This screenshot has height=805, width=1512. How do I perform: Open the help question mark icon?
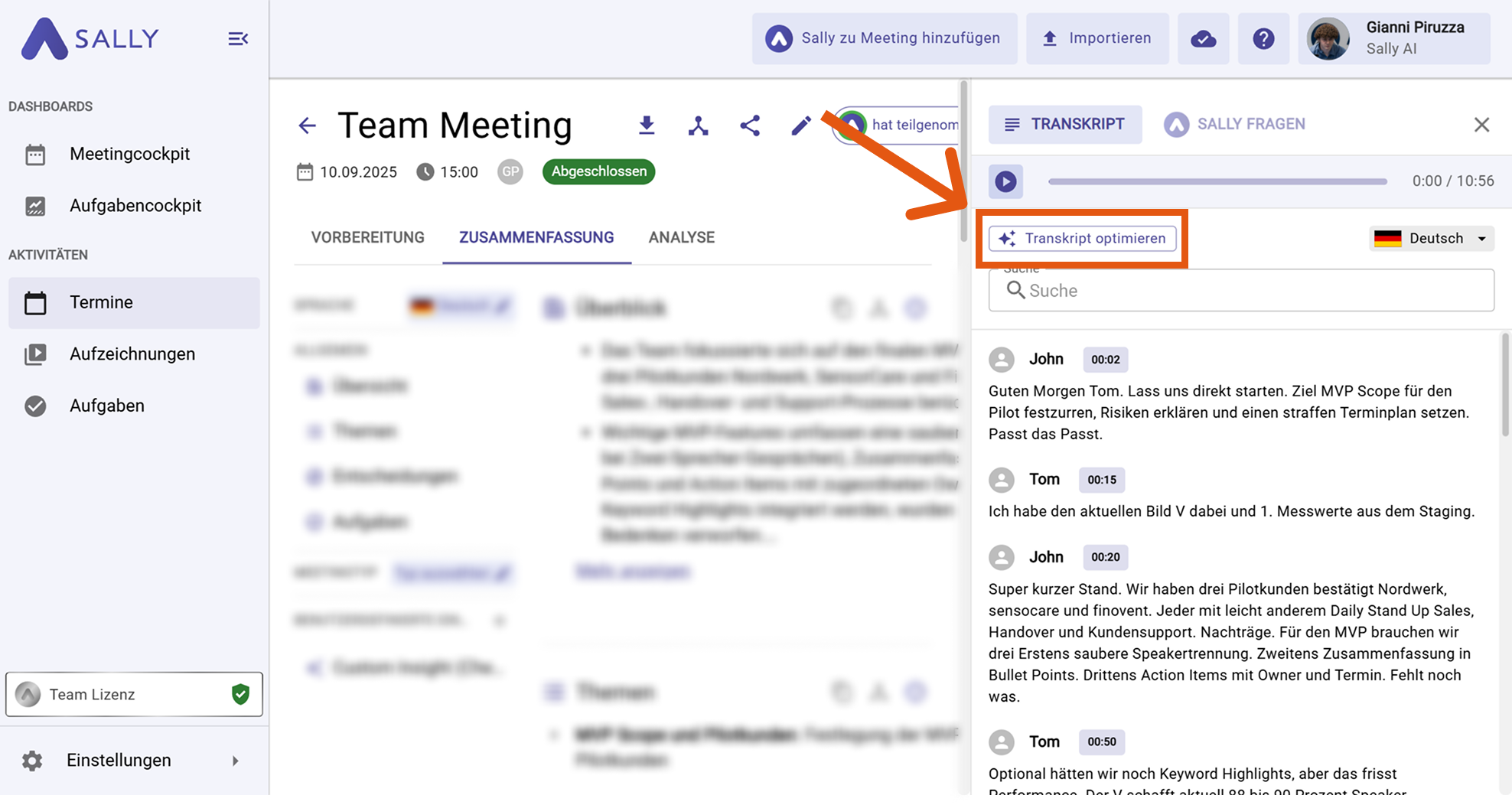[1263, 38]
